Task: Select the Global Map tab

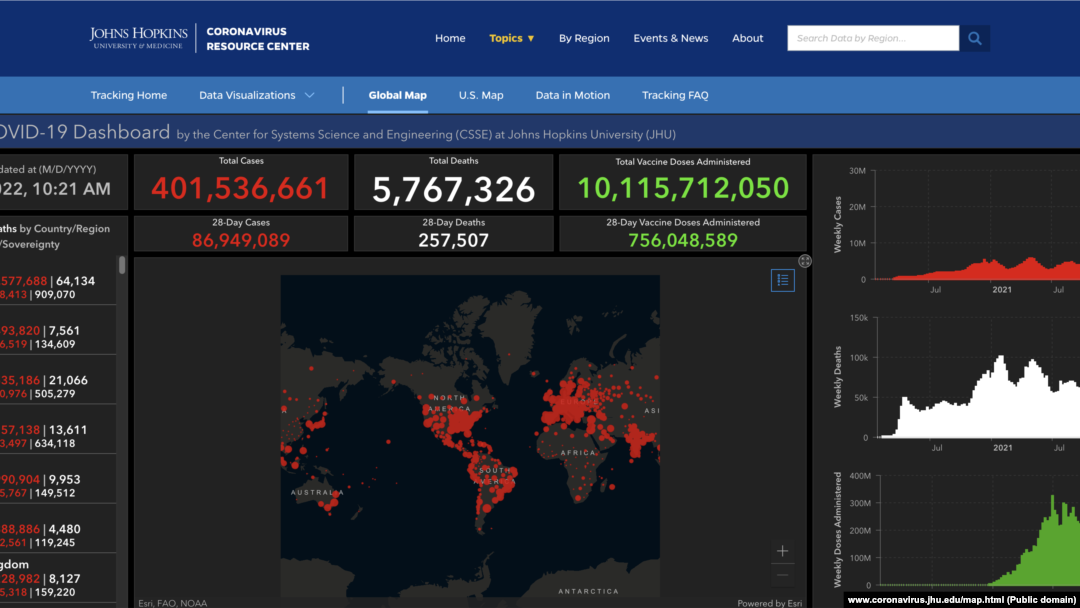Action: tap(397, 95)
